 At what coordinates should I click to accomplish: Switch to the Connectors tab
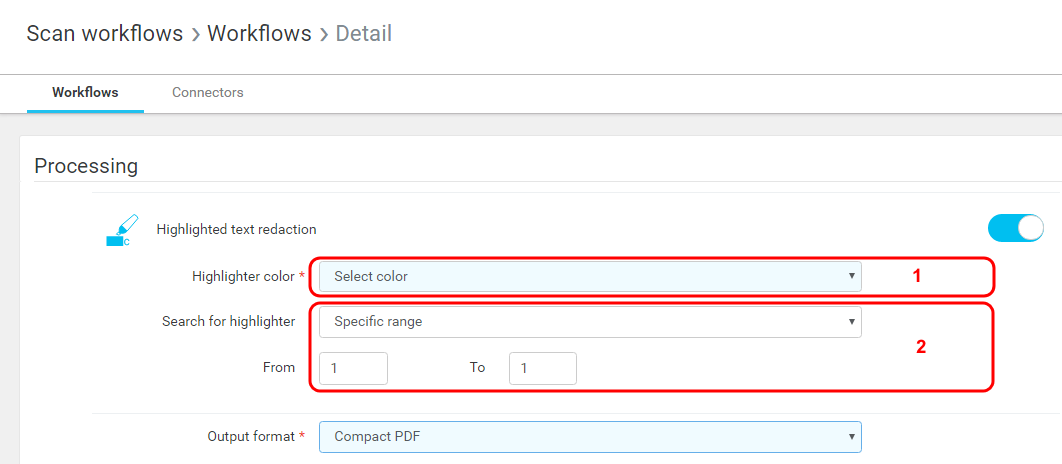pyautogui.click(x=207, y=93)
